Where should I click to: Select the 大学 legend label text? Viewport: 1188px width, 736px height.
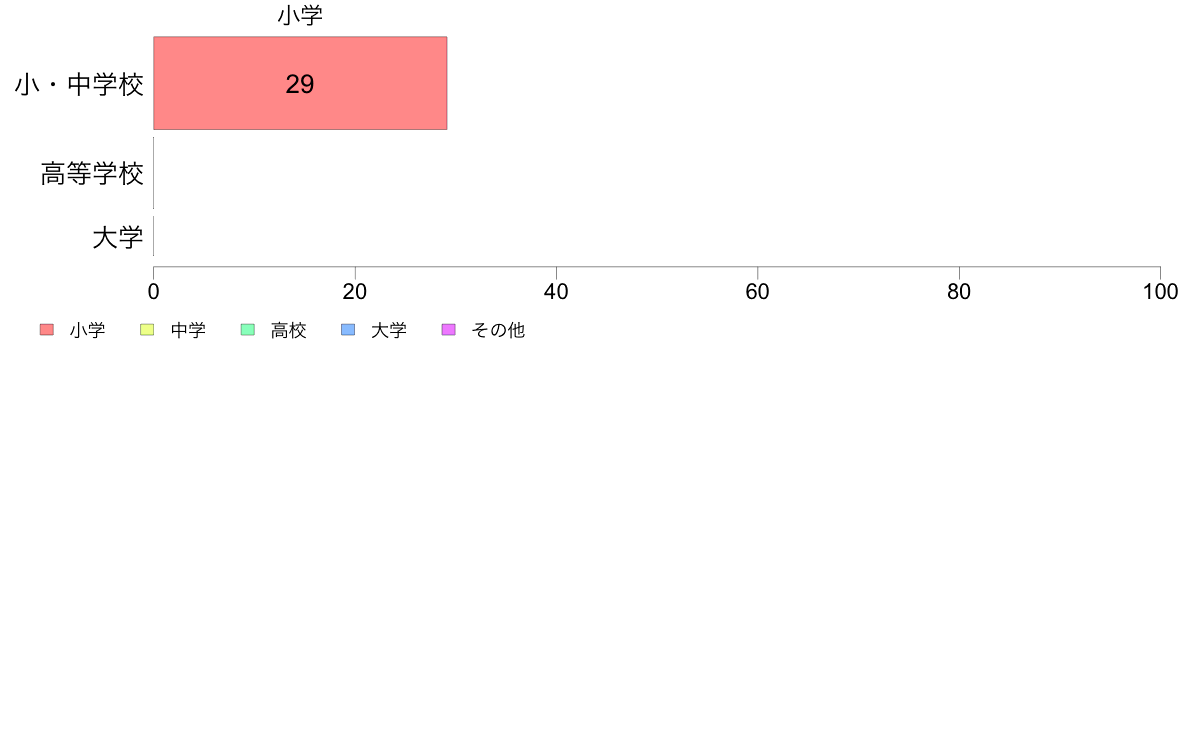coord(389,330)
